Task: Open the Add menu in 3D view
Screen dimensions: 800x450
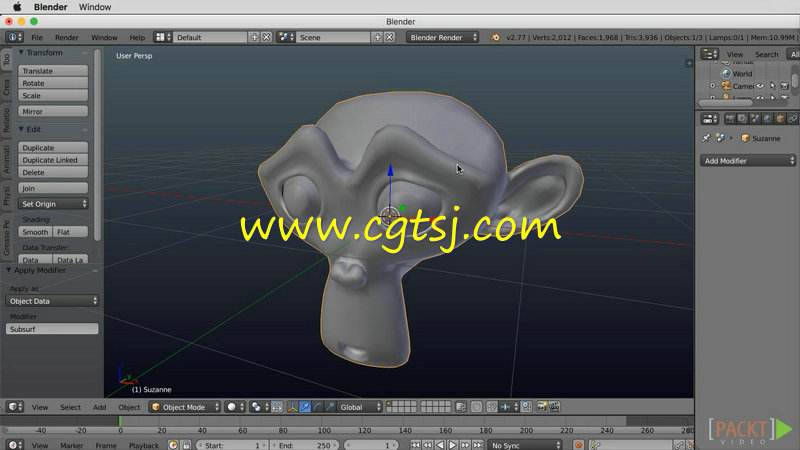Action: (x=99, y=407)
